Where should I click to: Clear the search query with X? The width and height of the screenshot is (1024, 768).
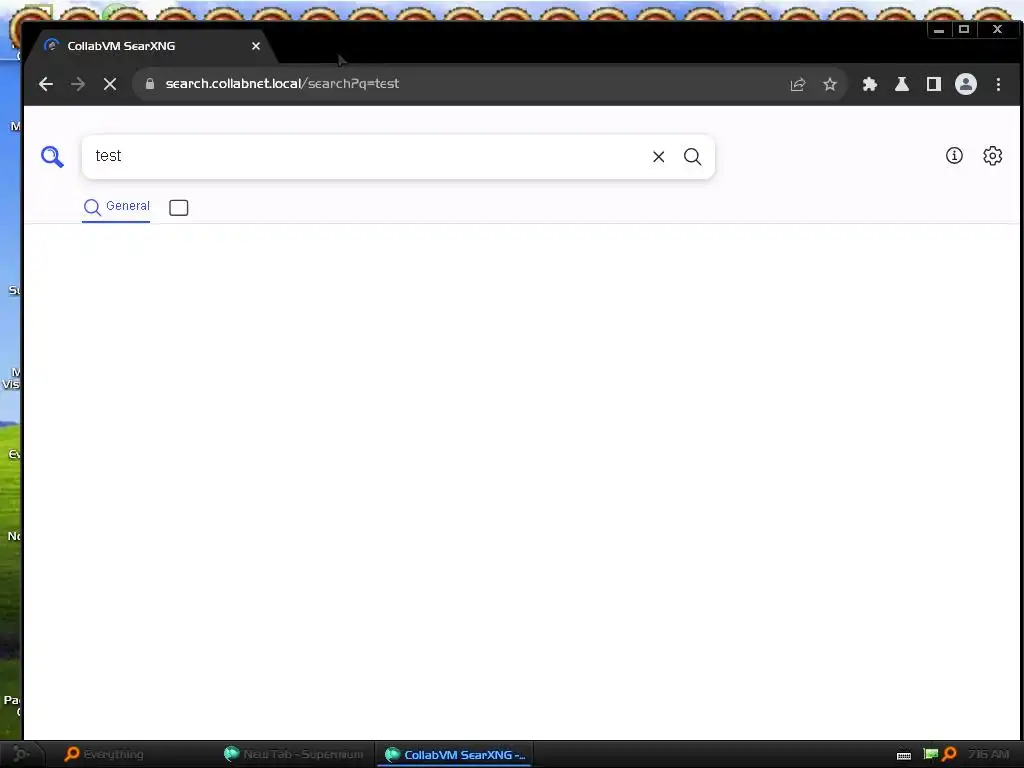pyautogui.click(x=658, y=157)
